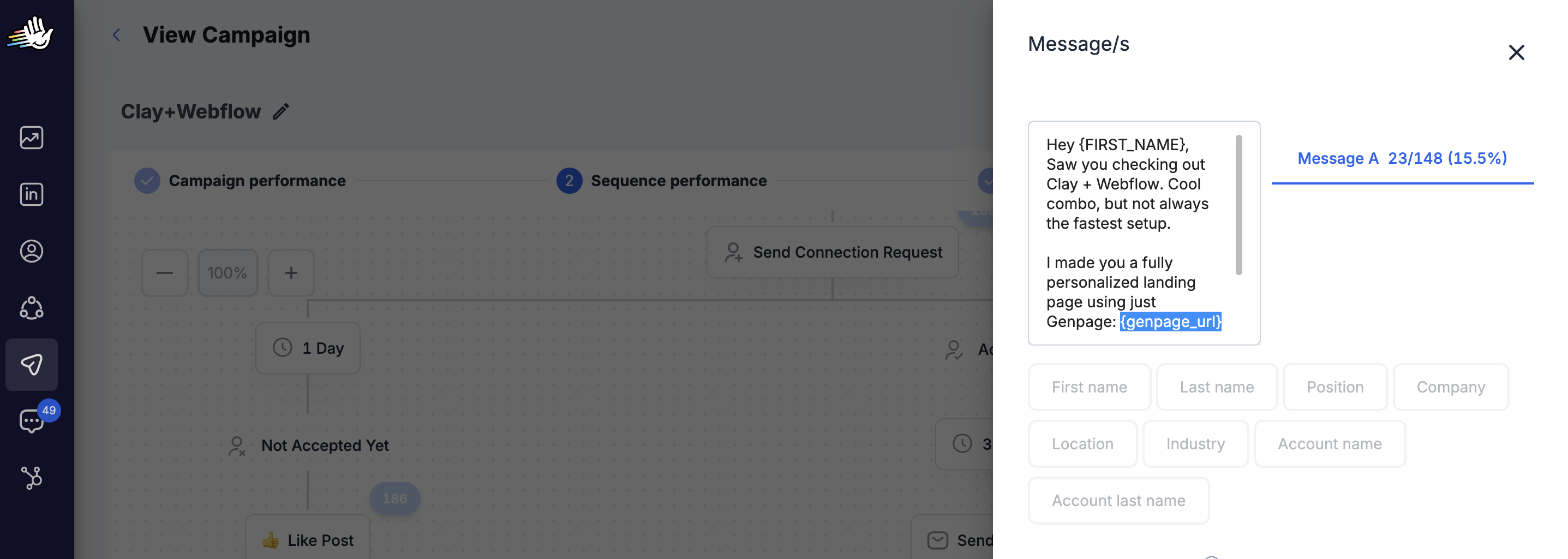The width and height of the screenshot is (1568, 559).
Task: Click the 100% zoom level field
Action: tap(228, 273)
